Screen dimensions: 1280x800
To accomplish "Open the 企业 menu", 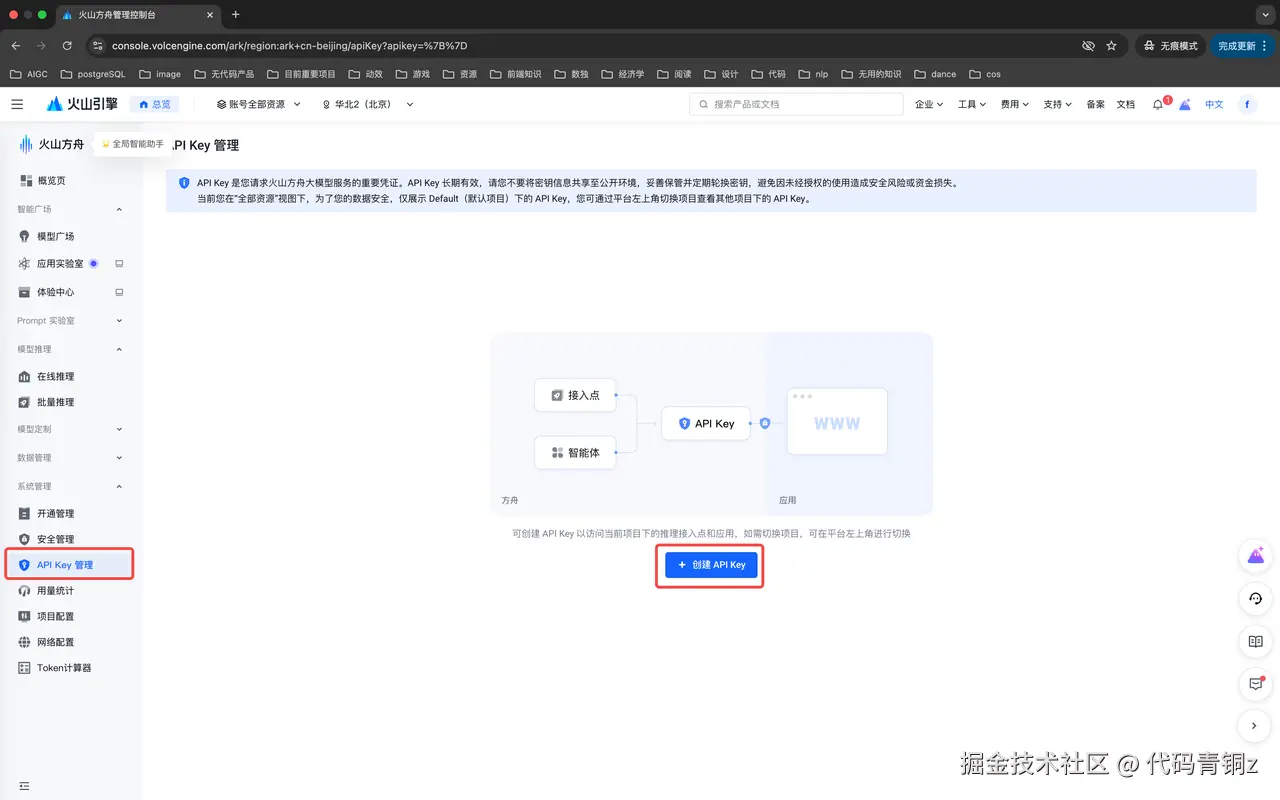I will click(x=929, y=104).
